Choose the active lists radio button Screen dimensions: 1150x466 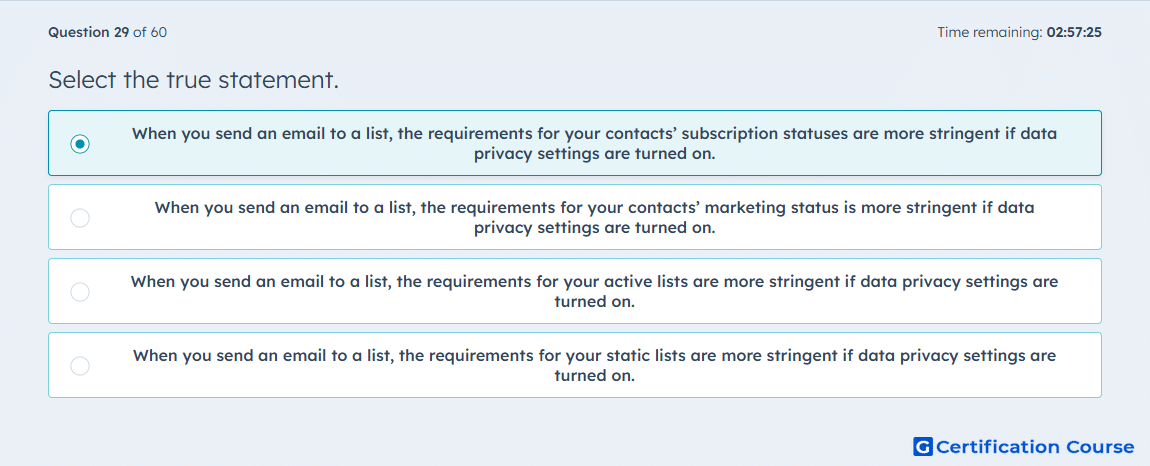tap(80, 291)
